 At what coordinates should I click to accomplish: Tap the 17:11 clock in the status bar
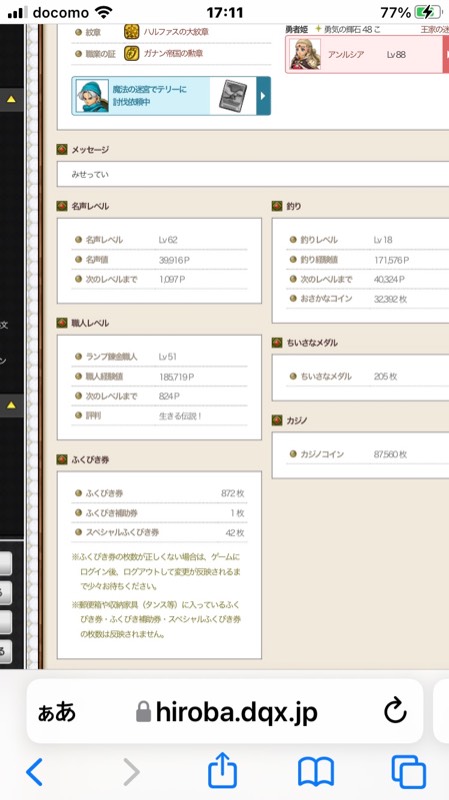[224, 12]
